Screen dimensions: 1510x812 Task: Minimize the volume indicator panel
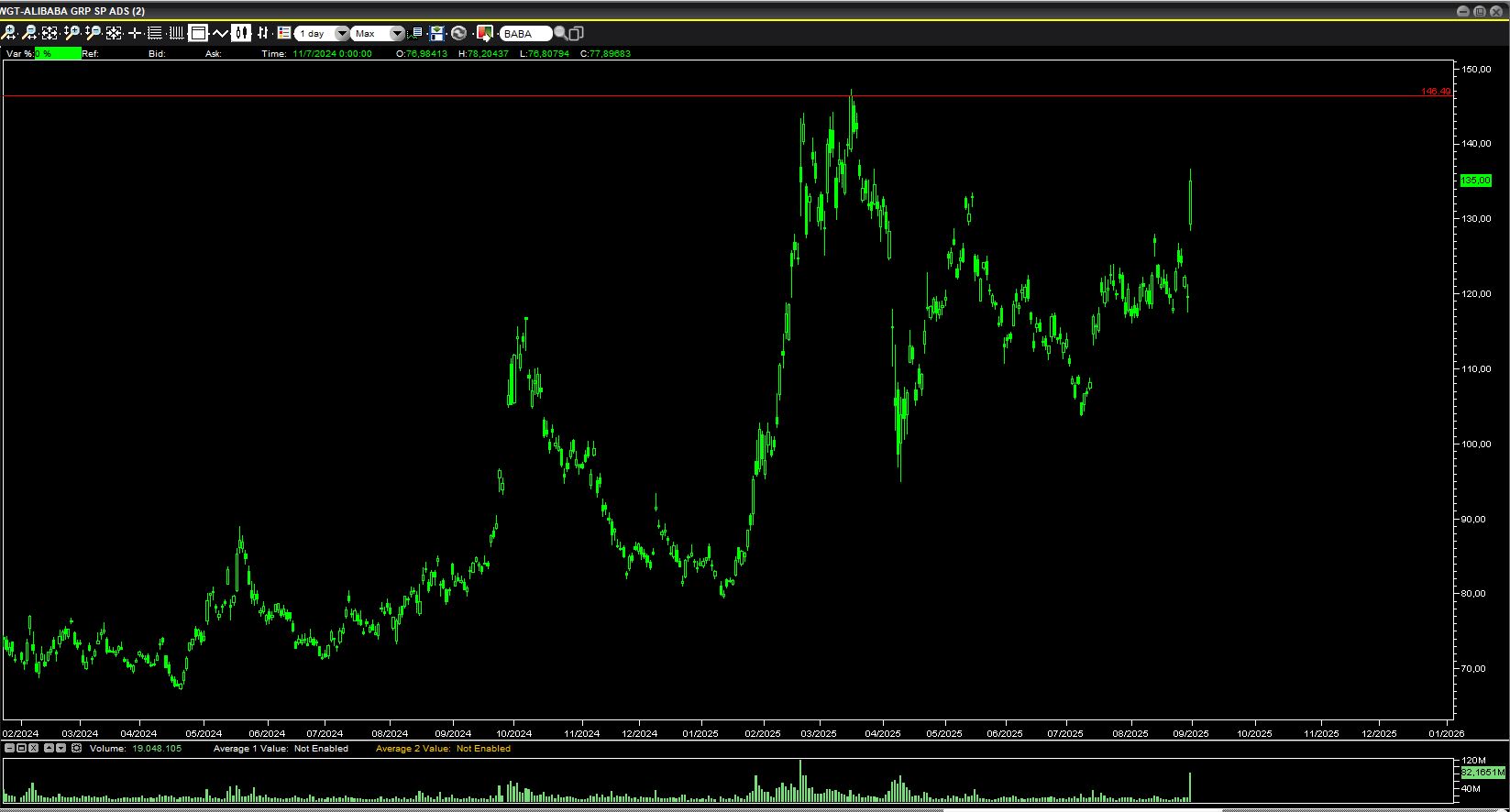coord(9,748)
